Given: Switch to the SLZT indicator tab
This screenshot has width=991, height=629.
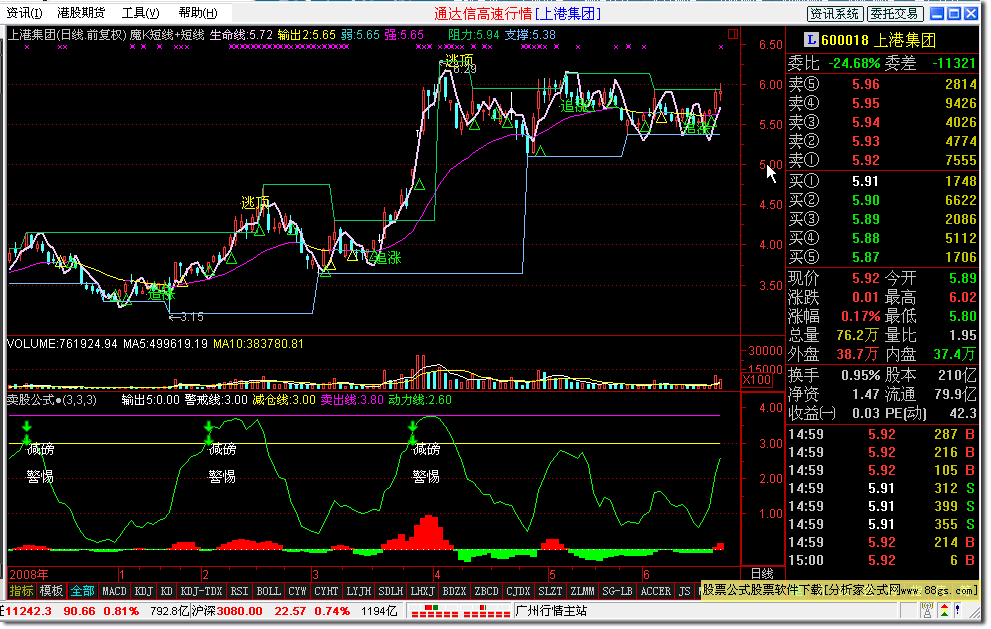Looking at the screenshot, I should 550,591.
